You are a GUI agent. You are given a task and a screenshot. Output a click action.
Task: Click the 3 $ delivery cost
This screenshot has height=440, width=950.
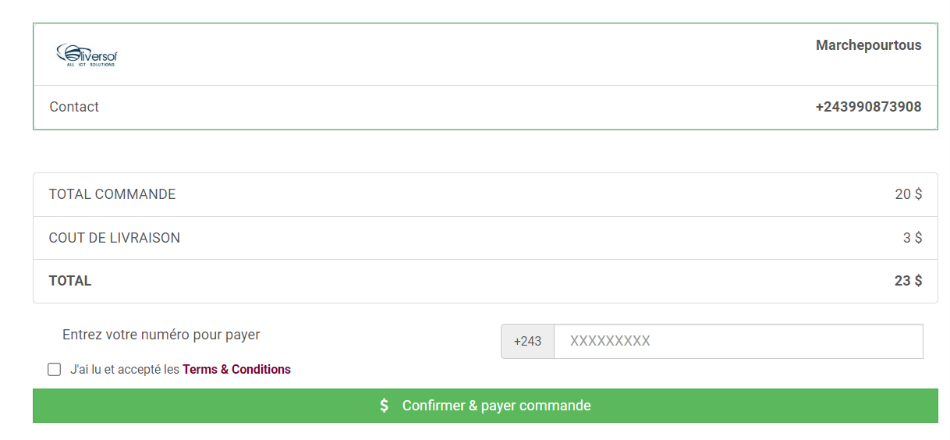[x=912, y=238]
